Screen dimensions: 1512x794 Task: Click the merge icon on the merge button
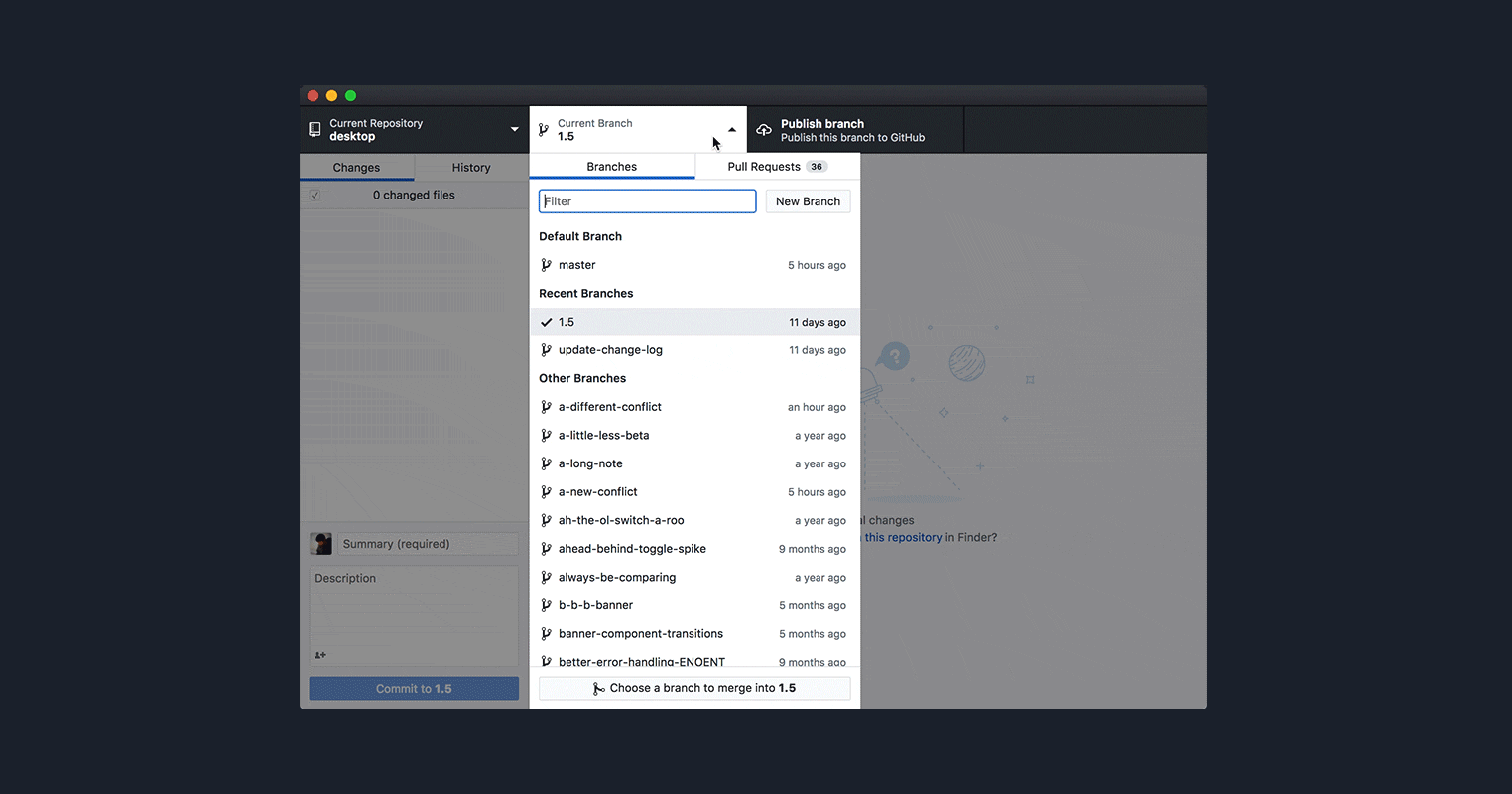[x=598, y=687]
